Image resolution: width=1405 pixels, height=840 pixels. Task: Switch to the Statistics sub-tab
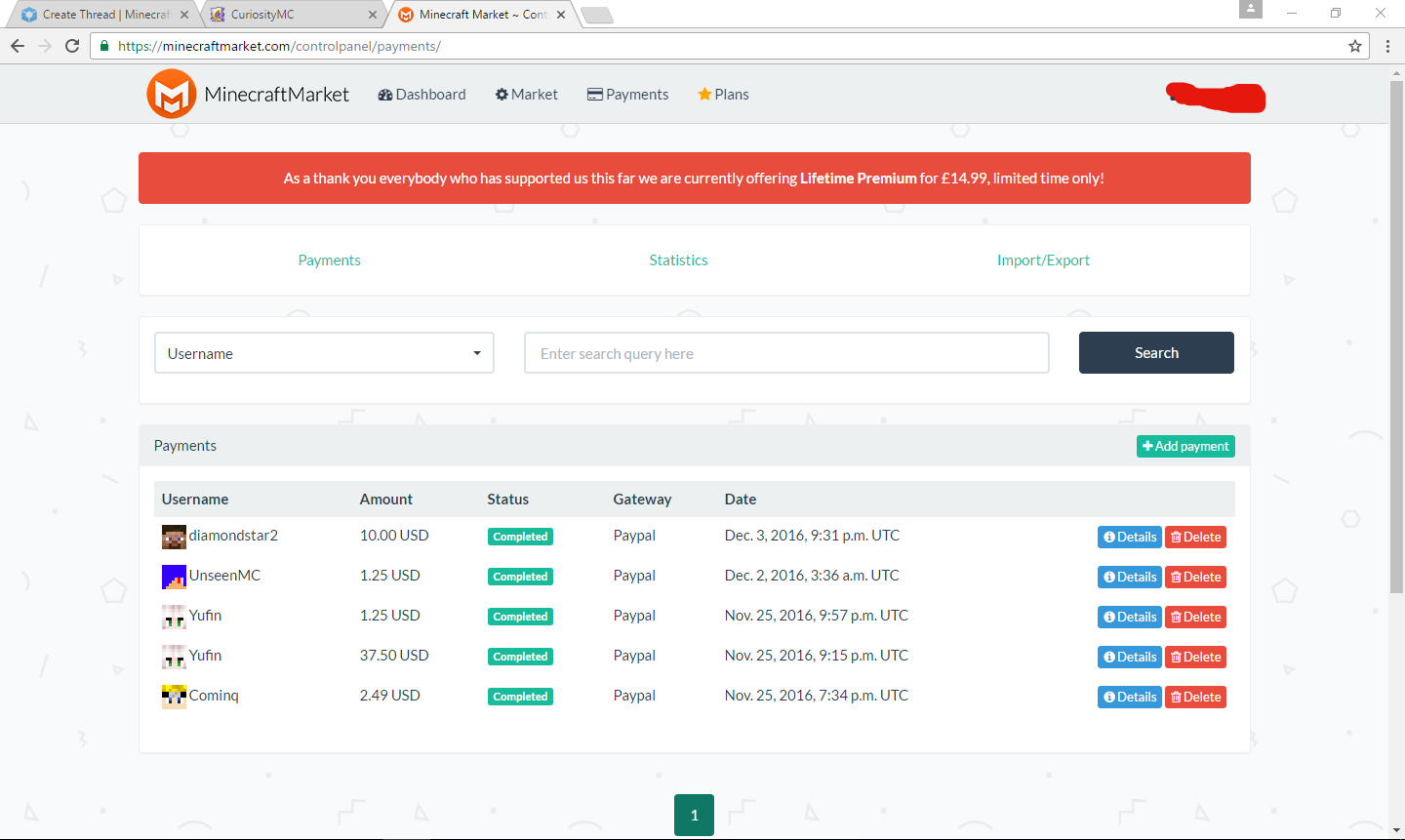[x=679, y=260]
